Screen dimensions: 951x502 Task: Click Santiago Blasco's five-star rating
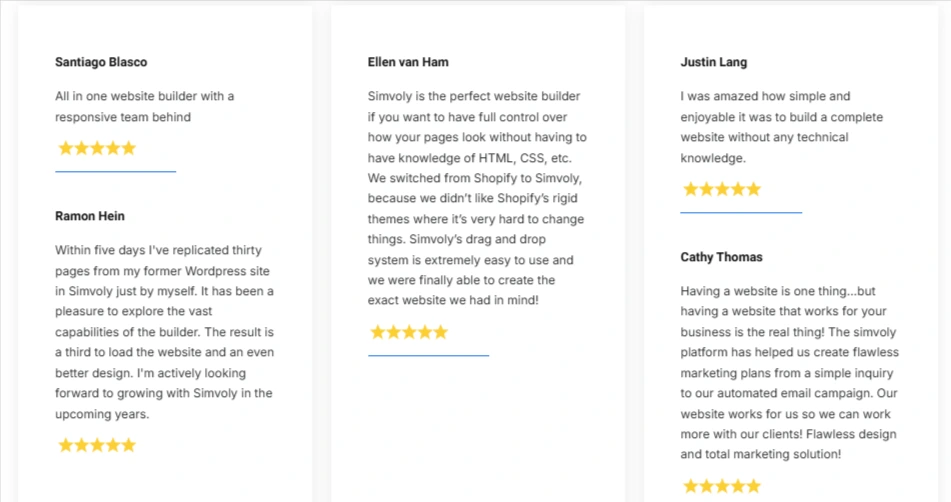coord(97,148)
